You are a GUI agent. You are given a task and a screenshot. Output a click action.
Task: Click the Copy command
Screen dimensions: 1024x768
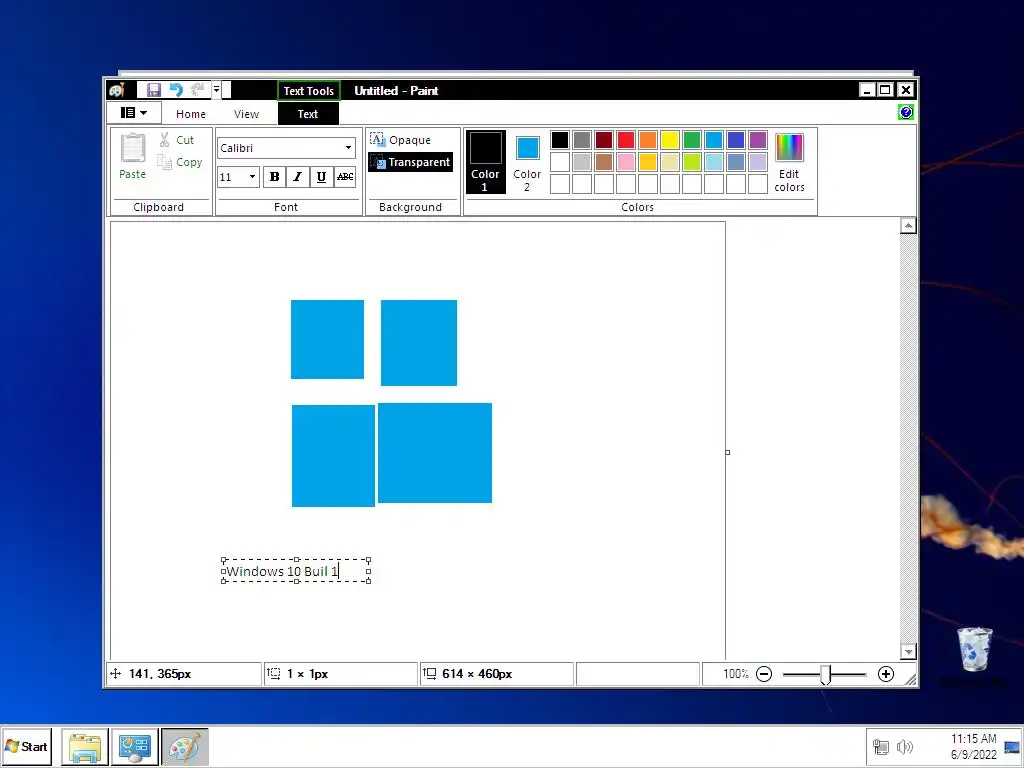pyautogui.click(x=180, y=162)
